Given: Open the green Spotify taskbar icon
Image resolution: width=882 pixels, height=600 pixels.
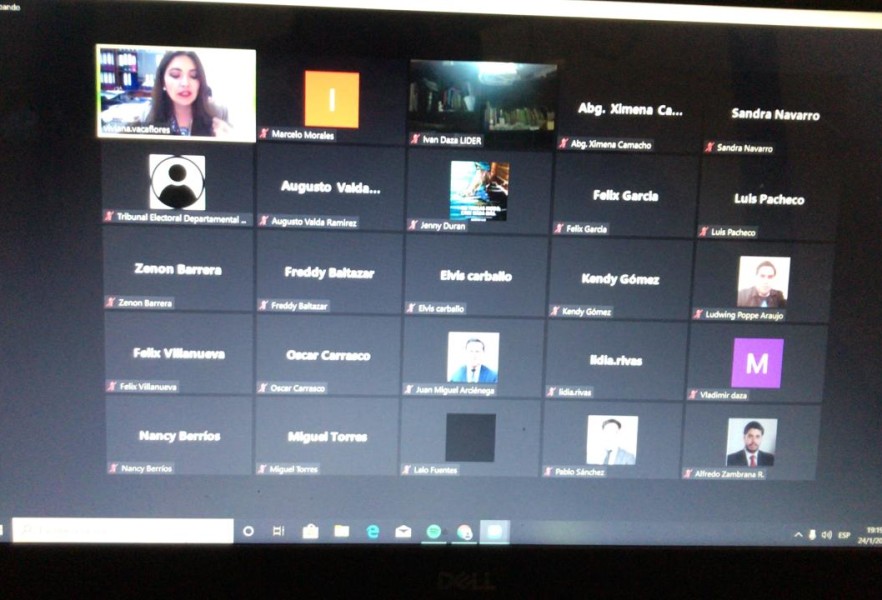Looking at the screenshot, I should [434, 532].
